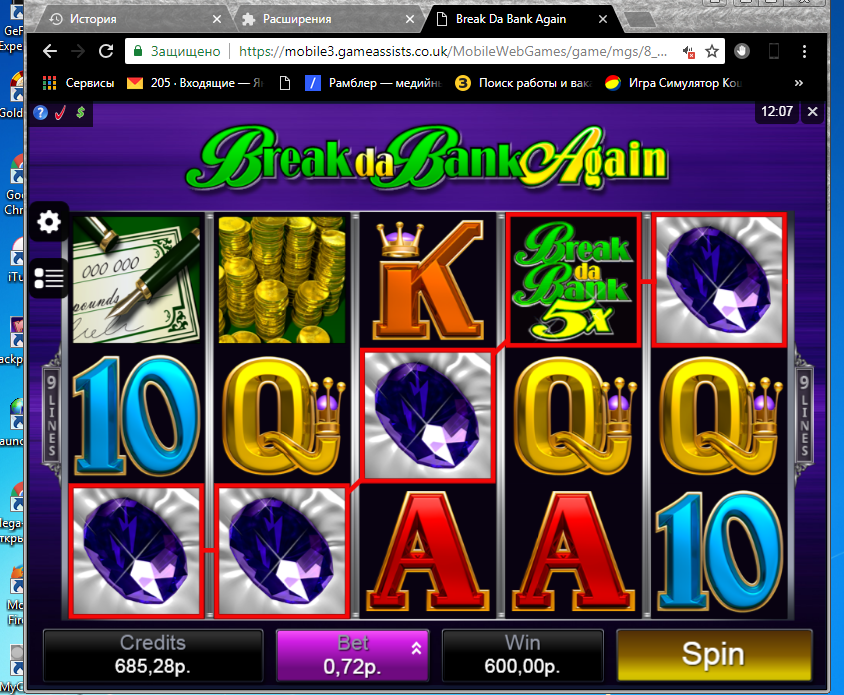Expand hidden bookmarks with double chevron
Screen dimensions: 844x695
click(799, 82)
